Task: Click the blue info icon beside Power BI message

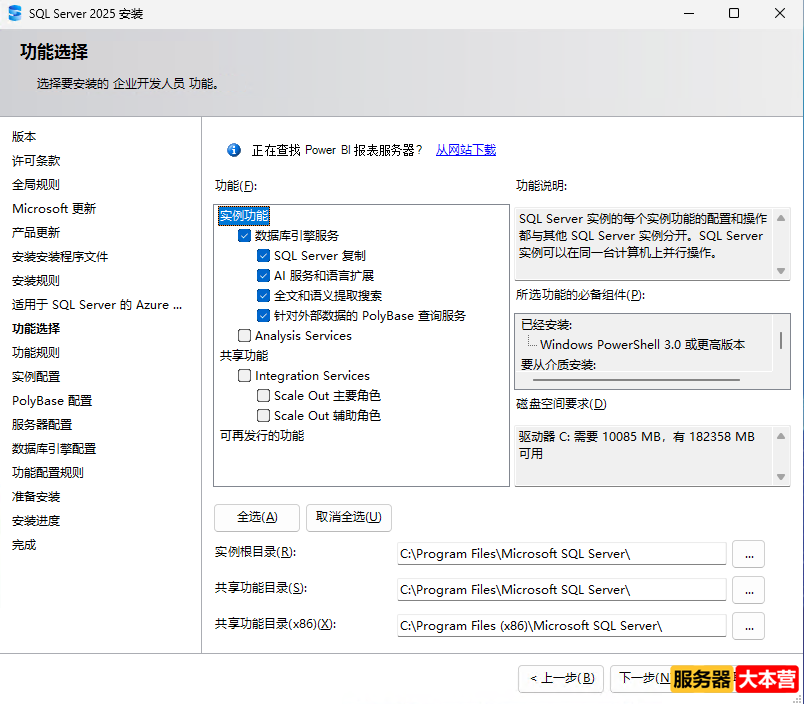Action: click(233, 149)
